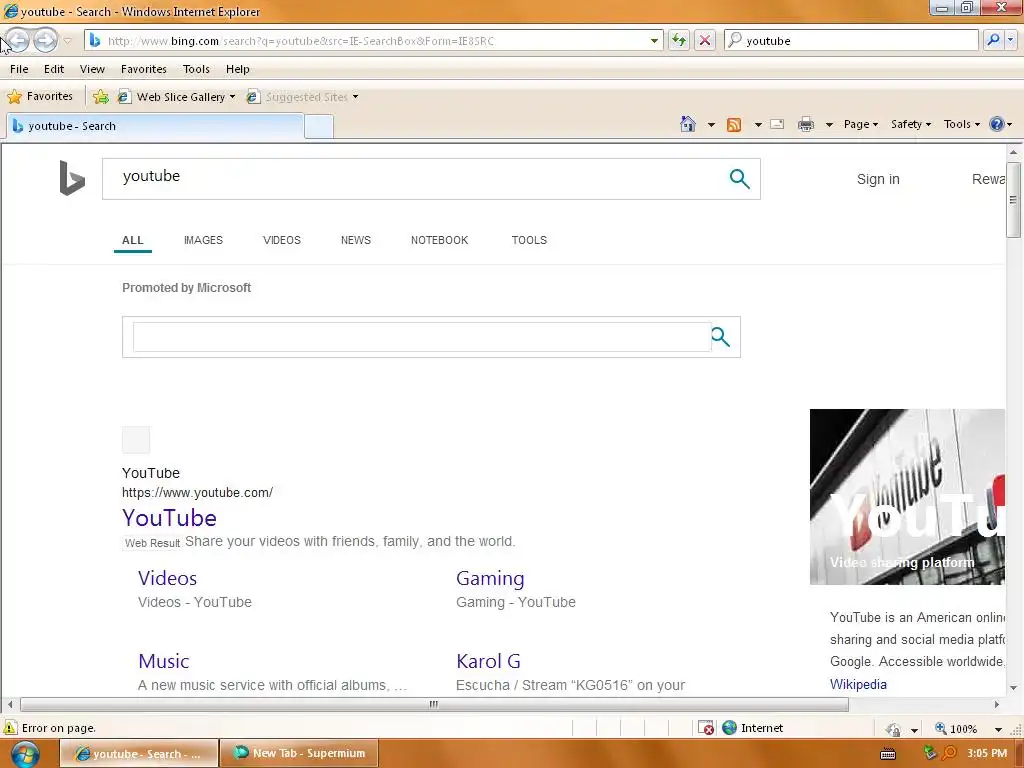Open the Tools menu in menu bar

(x=196, y=69)
